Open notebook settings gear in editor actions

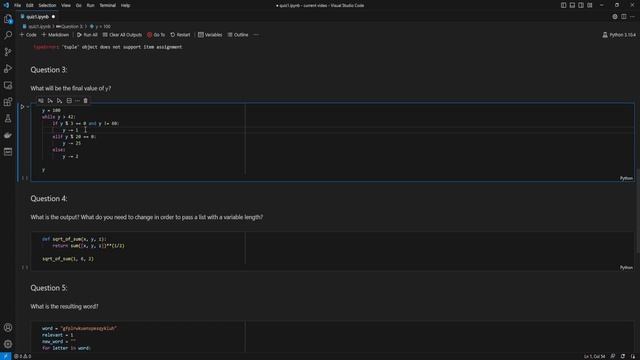point(615,17)
